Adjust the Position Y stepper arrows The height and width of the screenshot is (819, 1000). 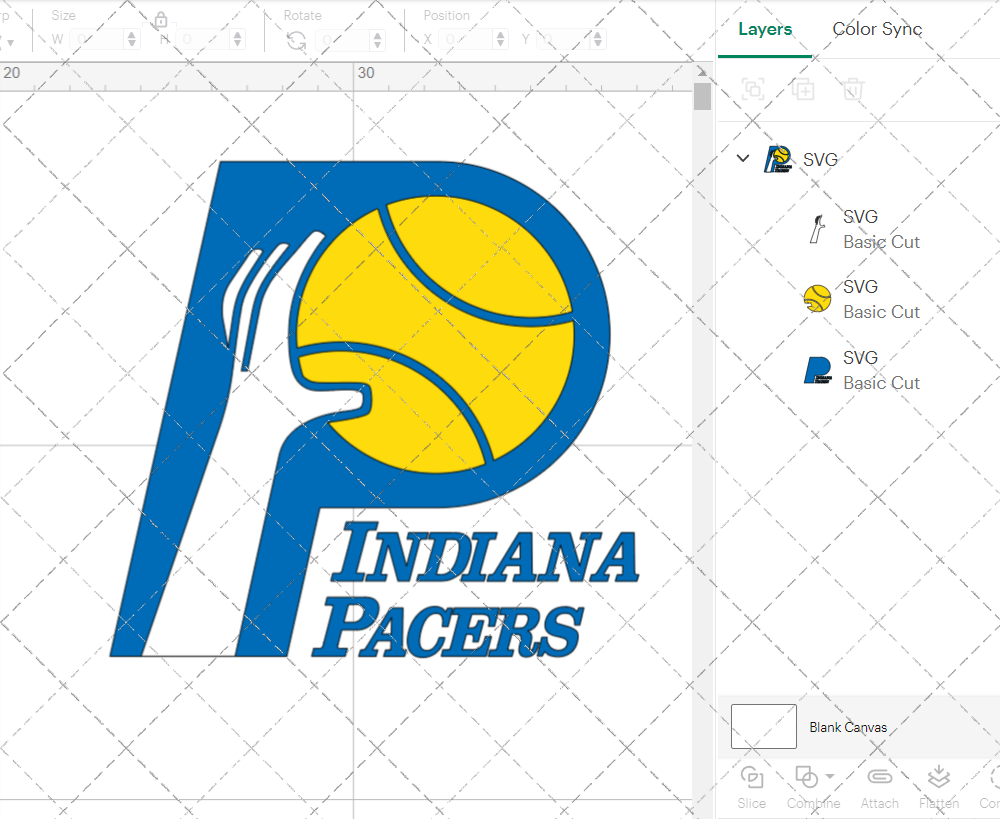(598, 40)
